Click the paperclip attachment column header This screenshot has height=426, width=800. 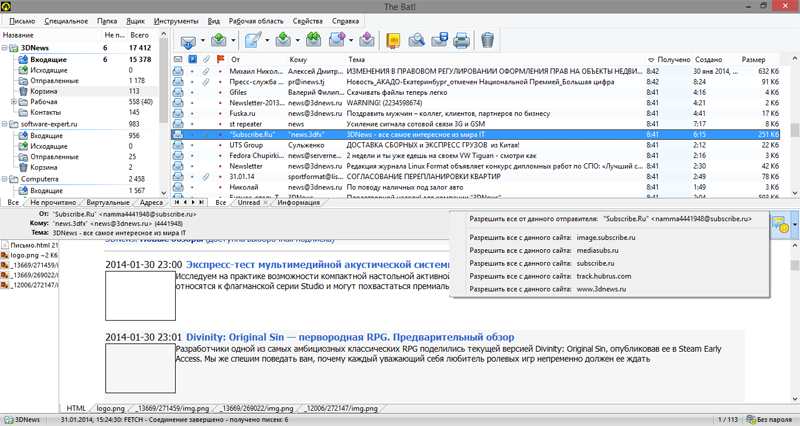click(206, 59)
